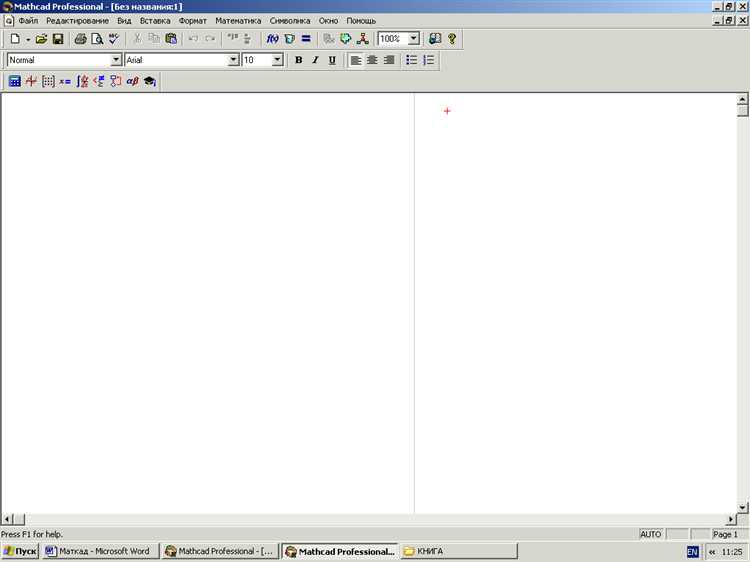This screenshot has width=750, height=562.
Task: Open the Arial font dropdown
Action: [x=233, y=60]
